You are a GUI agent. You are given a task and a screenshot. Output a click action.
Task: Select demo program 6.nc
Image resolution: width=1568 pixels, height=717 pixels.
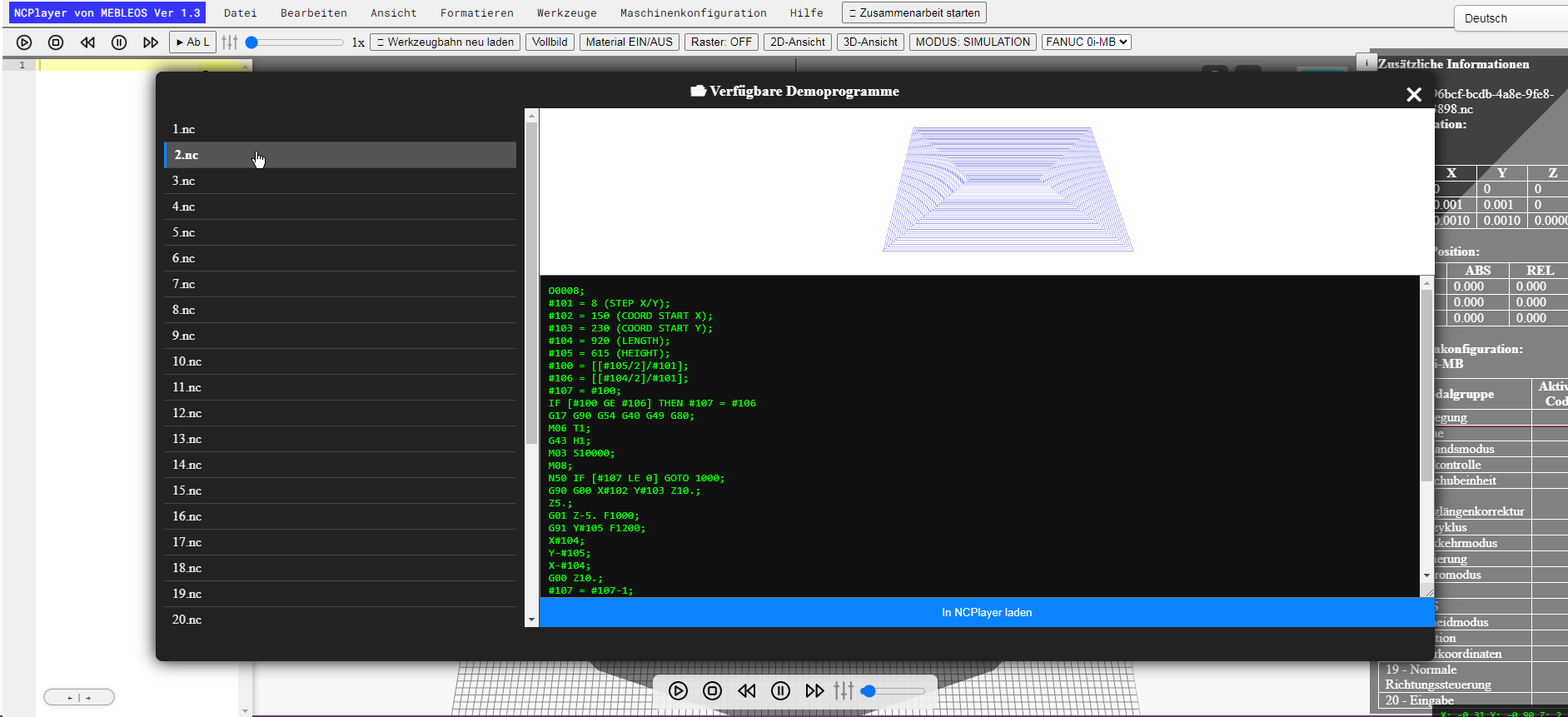(x=340, y=258)
